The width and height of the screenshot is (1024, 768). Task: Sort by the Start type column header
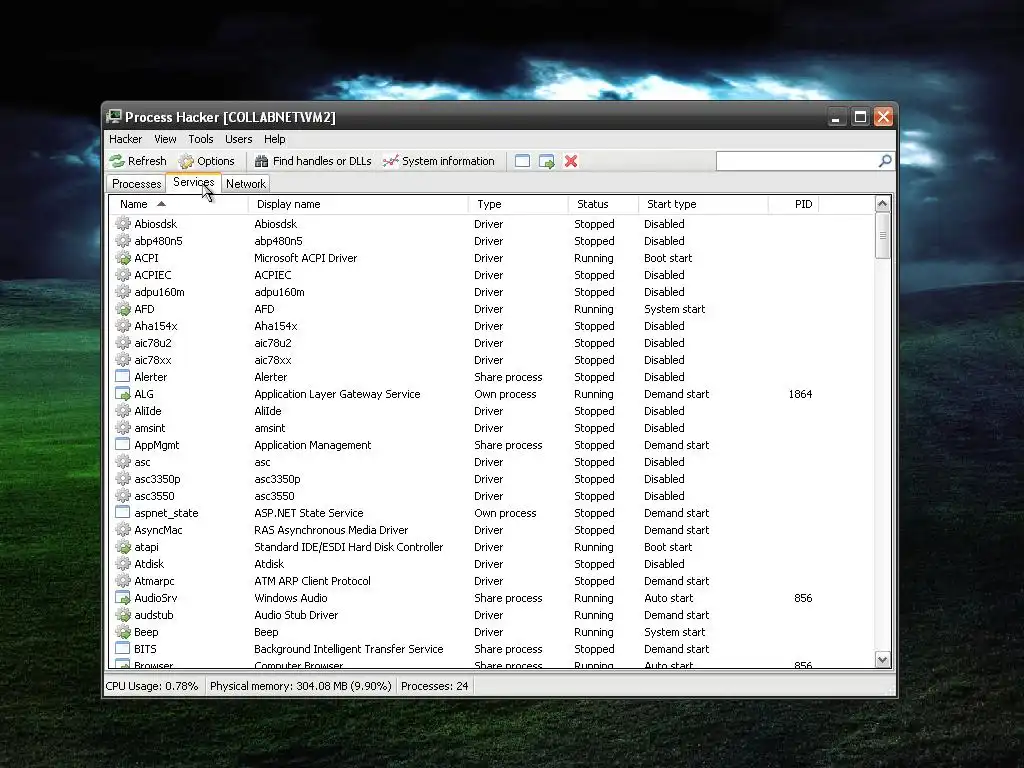pyautogui.click(x=703, y=204)
